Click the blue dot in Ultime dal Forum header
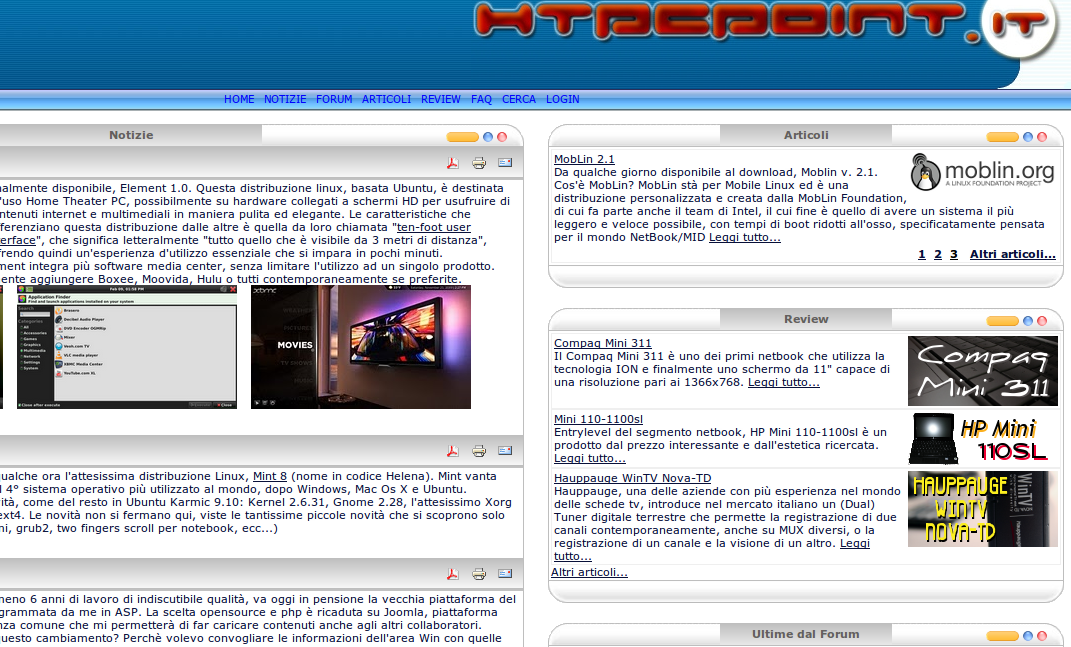 coord(1028,635)
